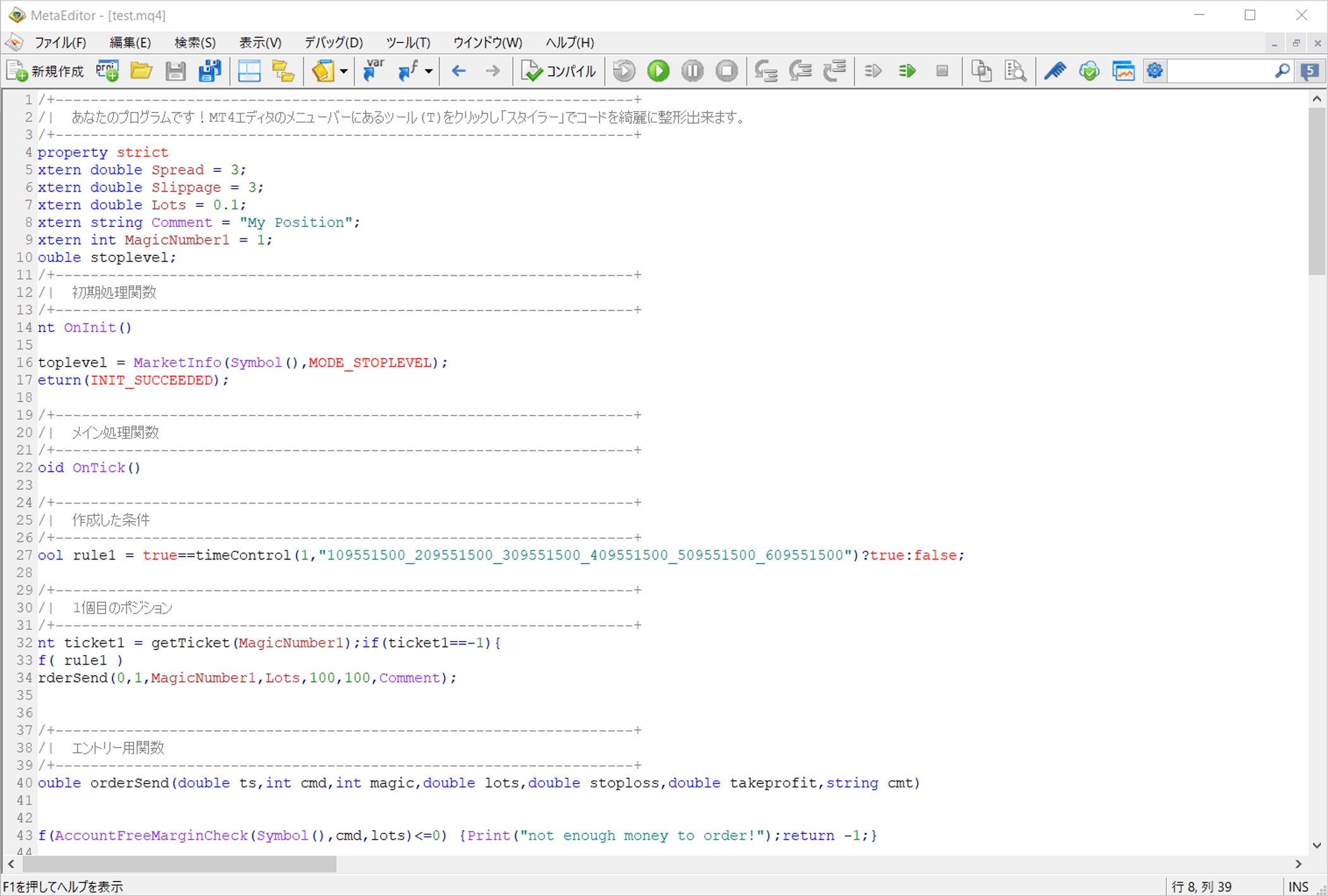Apply the Styler to format the code
The height and width of the screenshot is (896, 1328).
(x=1055, y=71)
